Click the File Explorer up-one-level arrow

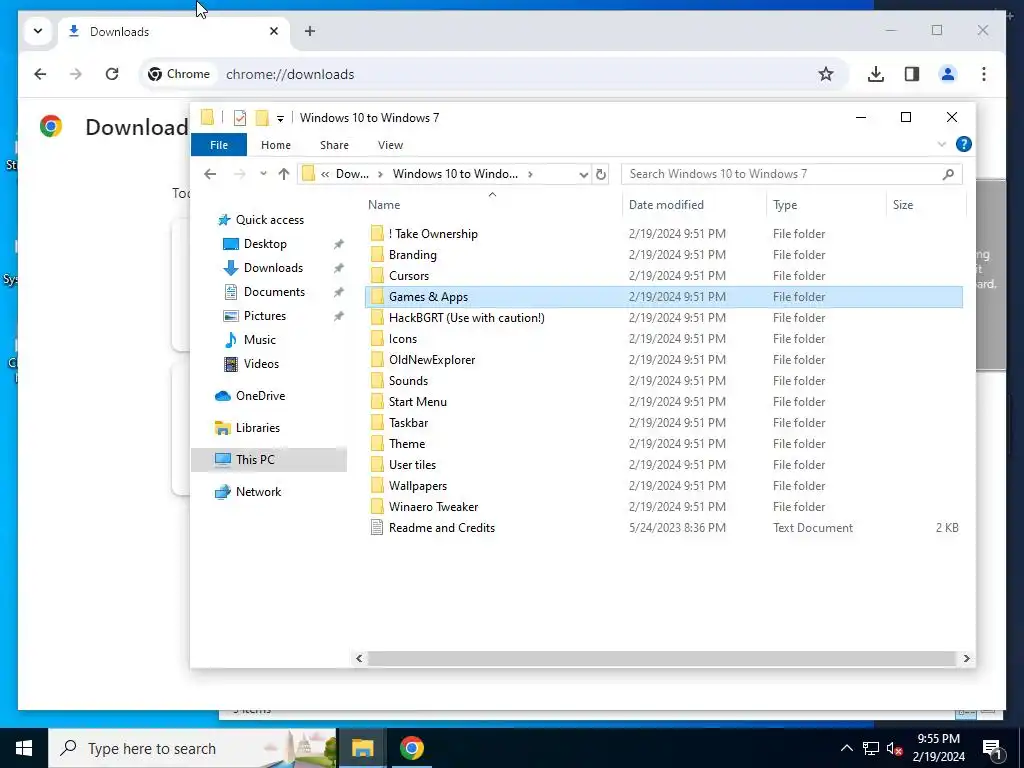[283, 174]
